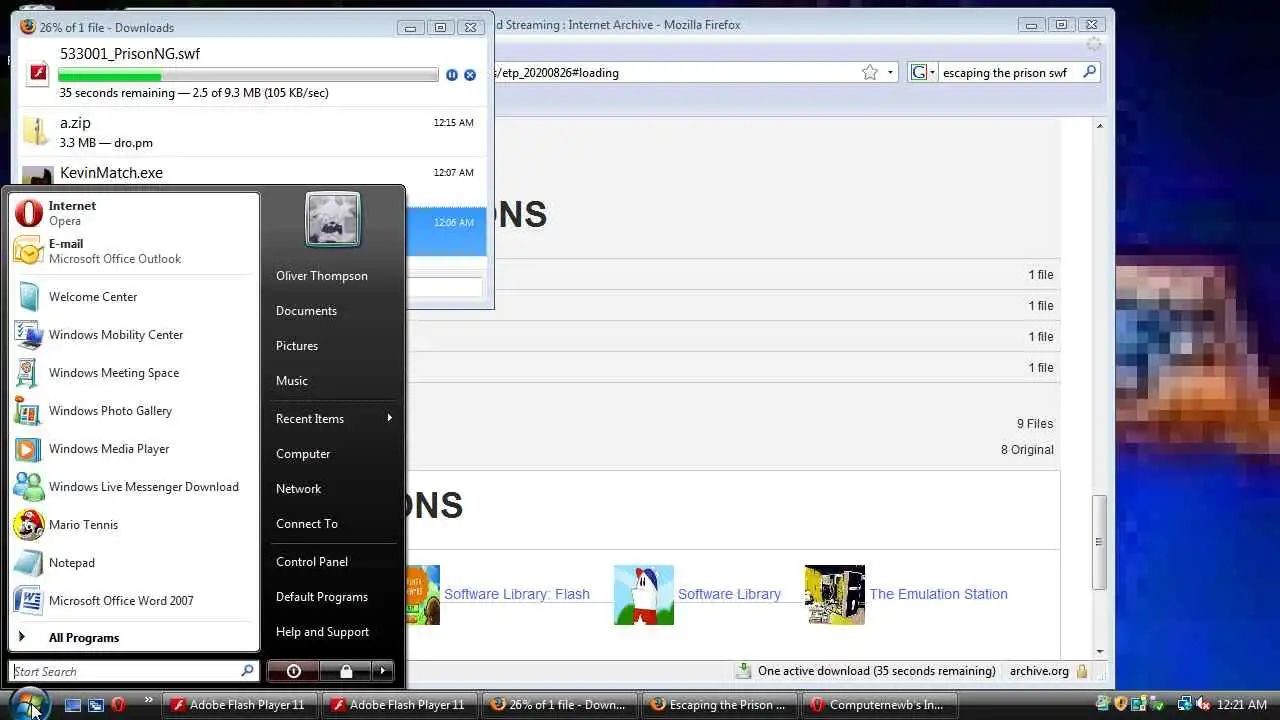This screenshot has height=720, width=1280.
Task: Click the Show Desktop quick launch icon
Action: pyautogui.click(x=73, y=705)
